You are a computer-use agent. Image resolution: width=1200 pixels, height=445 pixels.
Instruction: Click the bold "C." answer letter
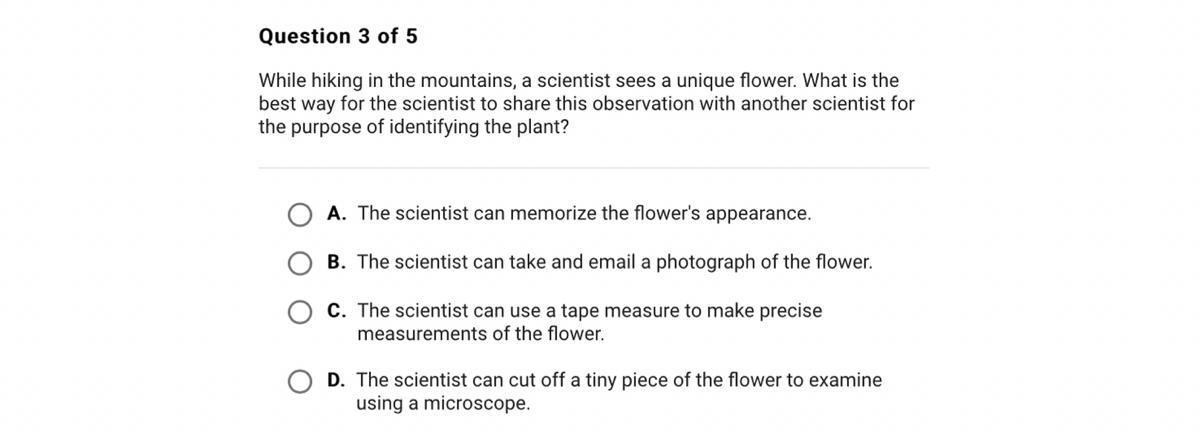(x=337, y=311)
